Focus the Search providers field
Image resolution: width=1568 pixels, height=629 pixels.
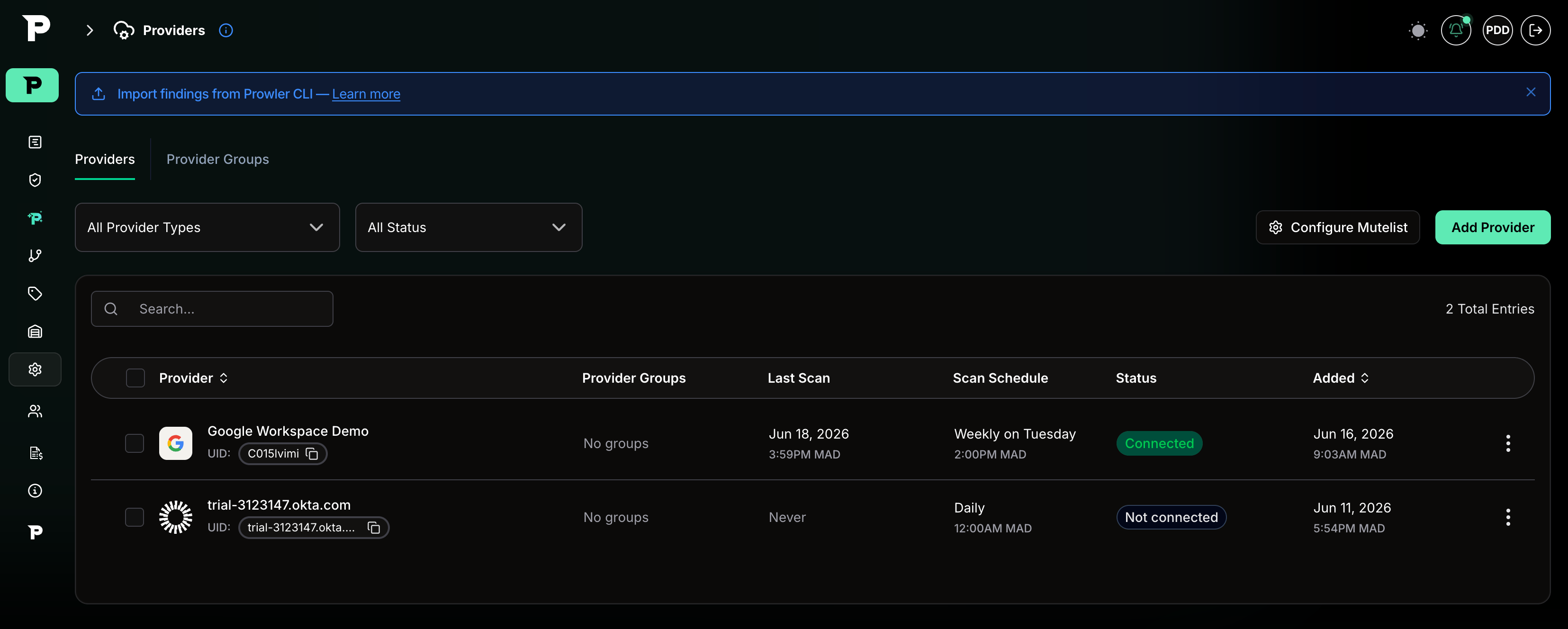tap(212, 309)
